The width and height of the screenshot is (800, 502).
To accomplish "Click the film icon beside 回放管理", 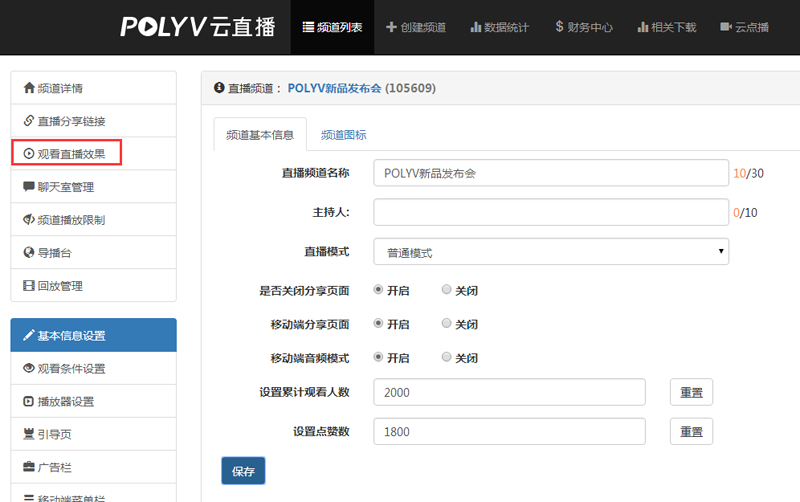I will (29, 286).
